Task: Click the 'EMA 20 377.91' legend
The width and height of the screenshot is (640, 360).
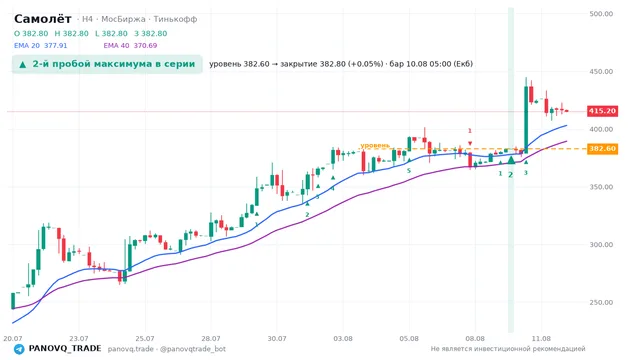Action: point(40,45)
